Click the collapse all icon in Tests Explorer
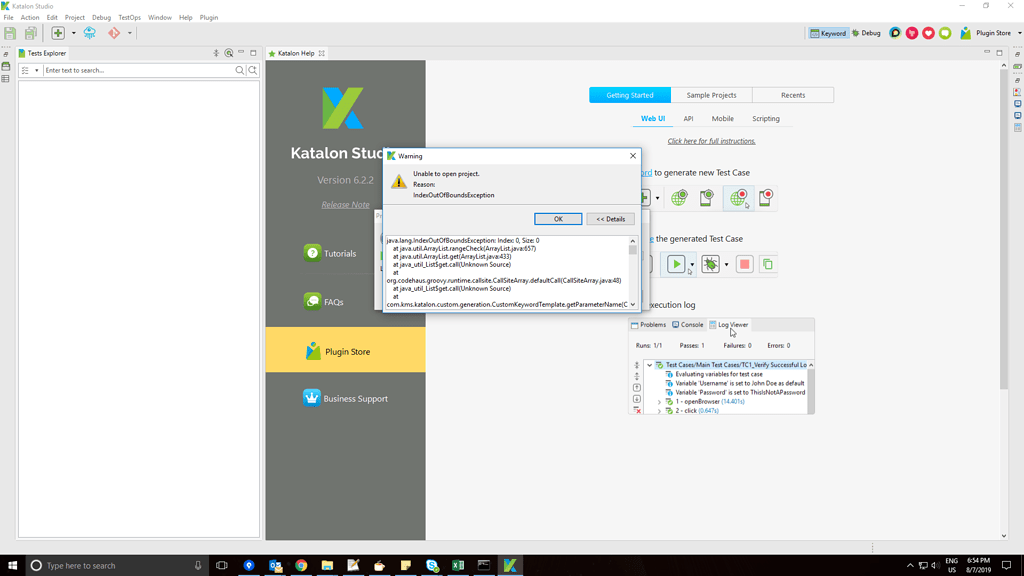The width and height of the screenshot is (1024, 576). point(216,53)
